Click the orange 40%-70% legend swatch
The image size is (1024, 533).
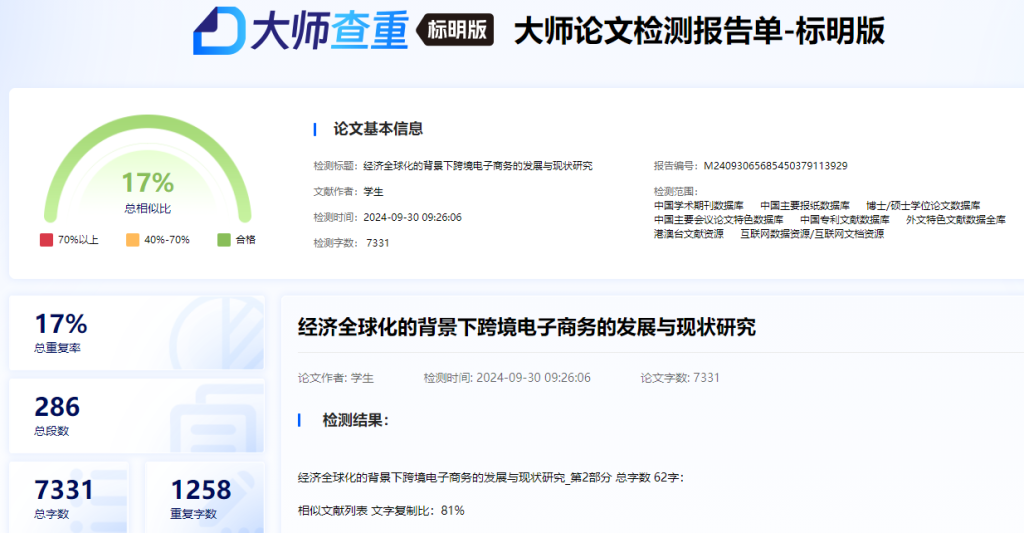(x=133, y=240)
